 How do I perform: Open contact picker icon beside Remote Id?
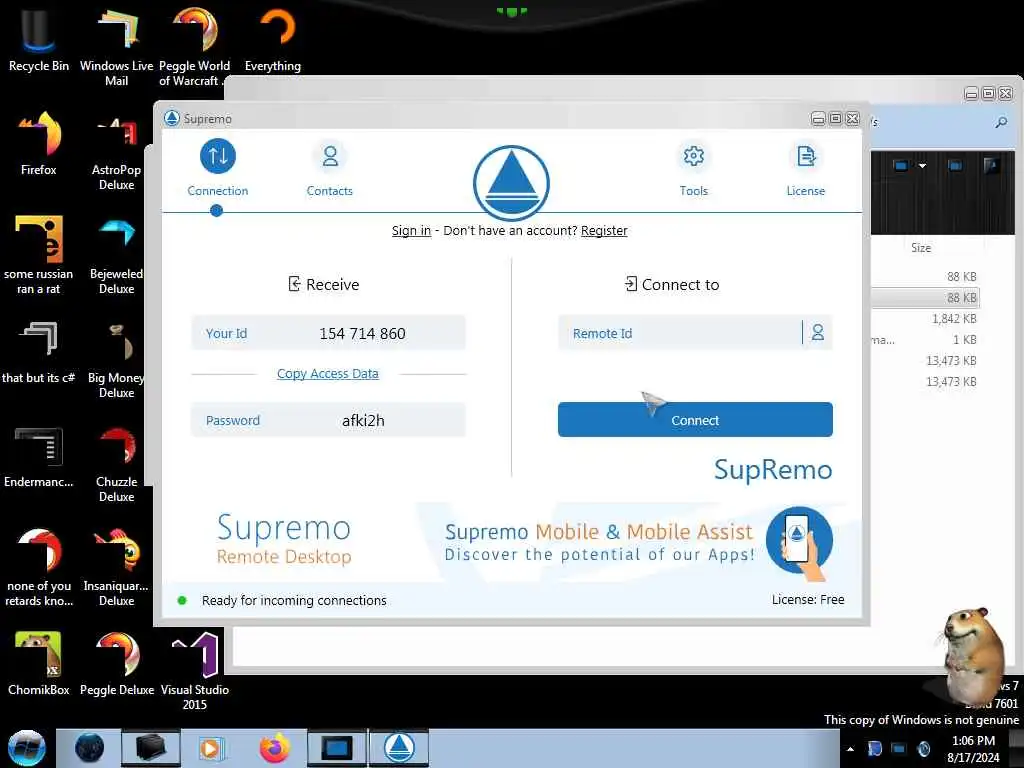pos(818,333)
